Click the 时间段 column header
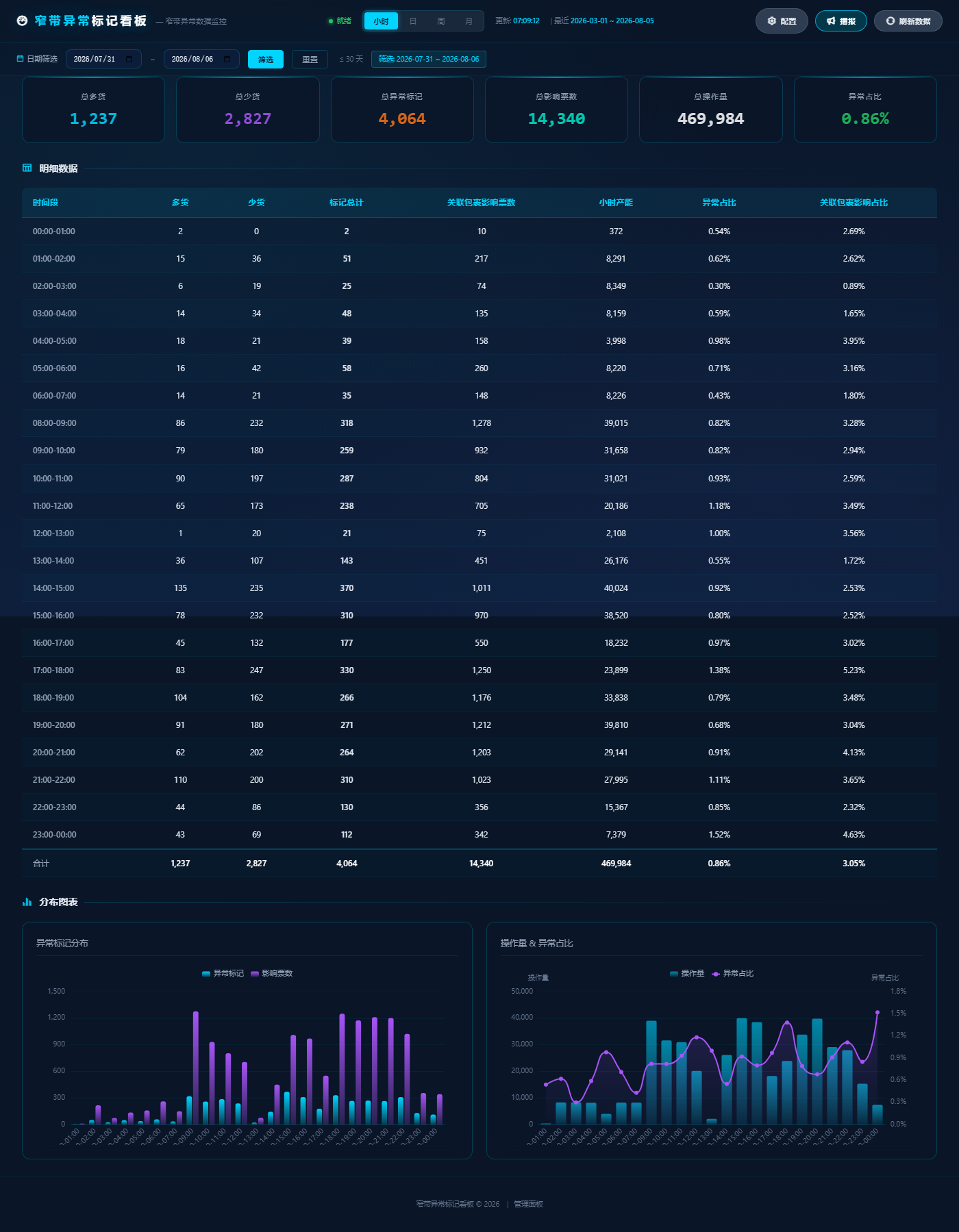This screenshot has height=1232, width=959. [46, 203]
